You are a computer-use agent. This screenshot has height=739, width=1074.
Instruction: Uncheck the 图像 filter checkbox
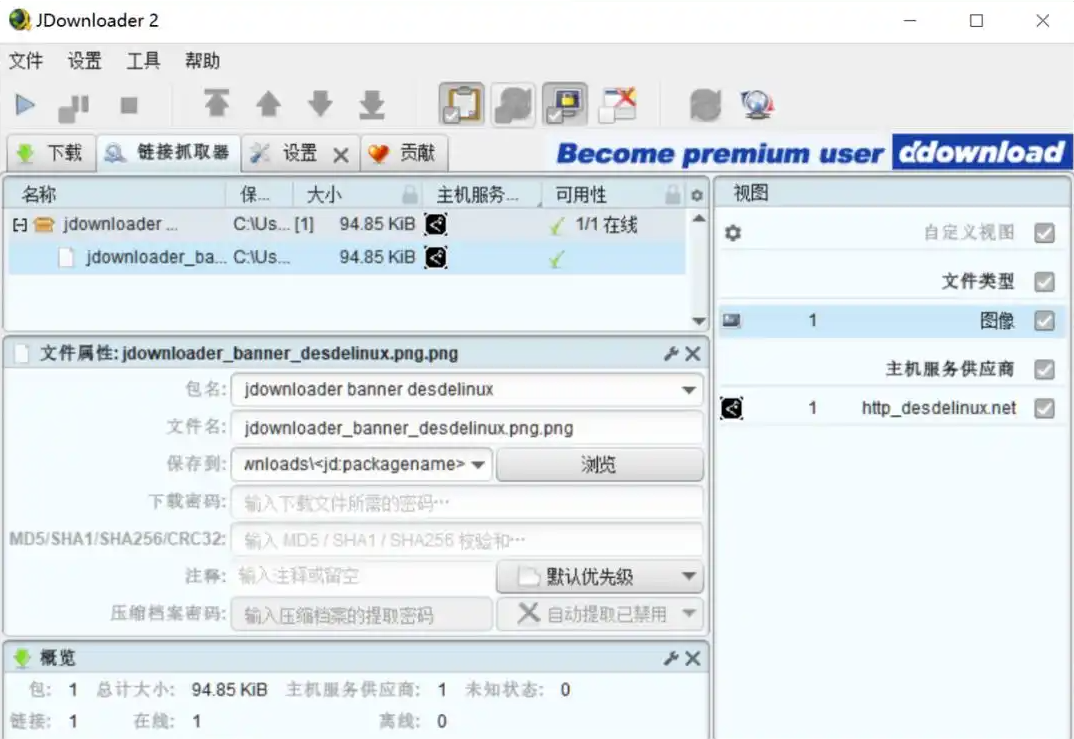coord(1045,320)
